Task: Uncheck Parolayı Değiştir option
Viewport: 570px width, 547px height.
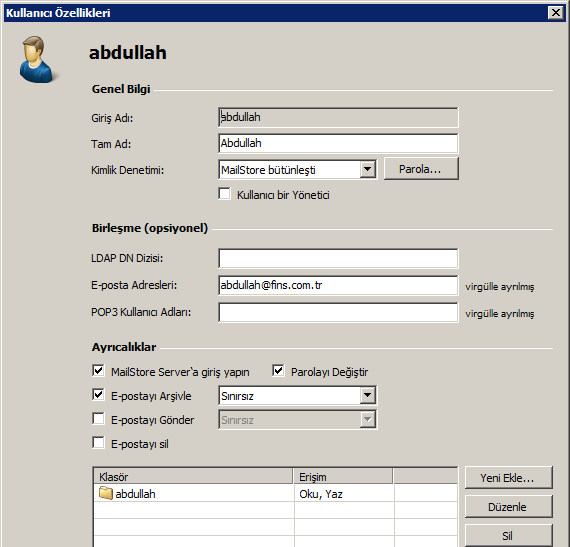Action: [x=278, y=371]
